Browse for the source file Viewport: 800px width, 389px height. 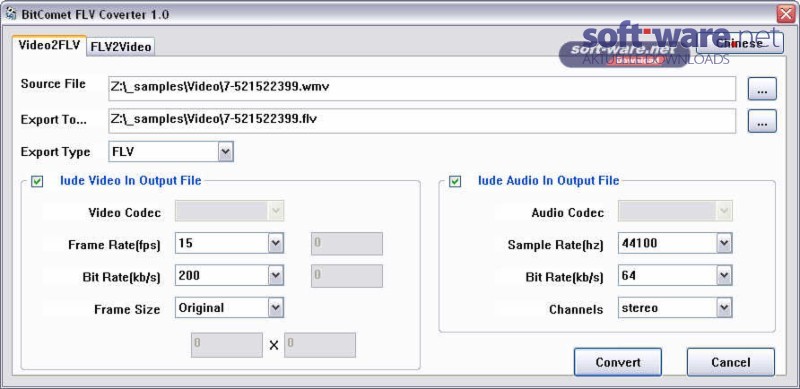pyautogui.click(x=762, y=89)
